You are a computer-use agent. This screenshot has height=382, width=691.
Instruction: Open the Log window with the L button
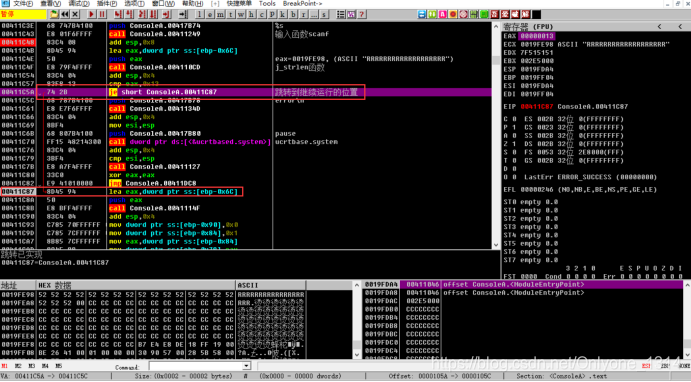(199, 15)
